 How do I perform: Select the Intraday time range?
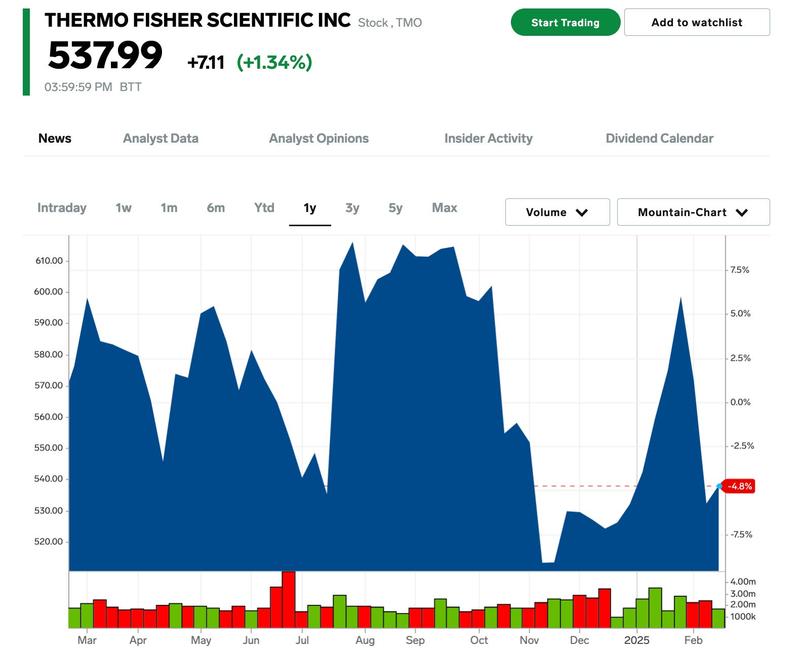point(62,208)
